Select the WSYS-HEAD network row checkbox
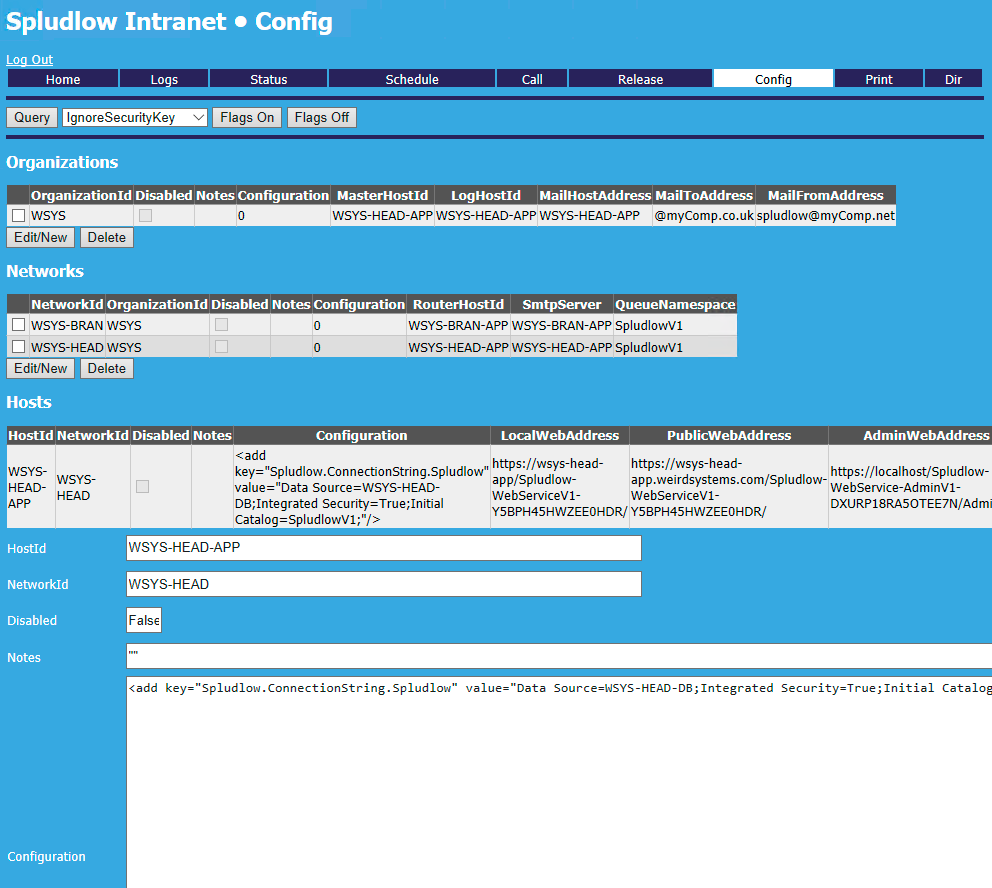Screen dimensions: 992x888 pyautogui.click(x=18, y=347)
